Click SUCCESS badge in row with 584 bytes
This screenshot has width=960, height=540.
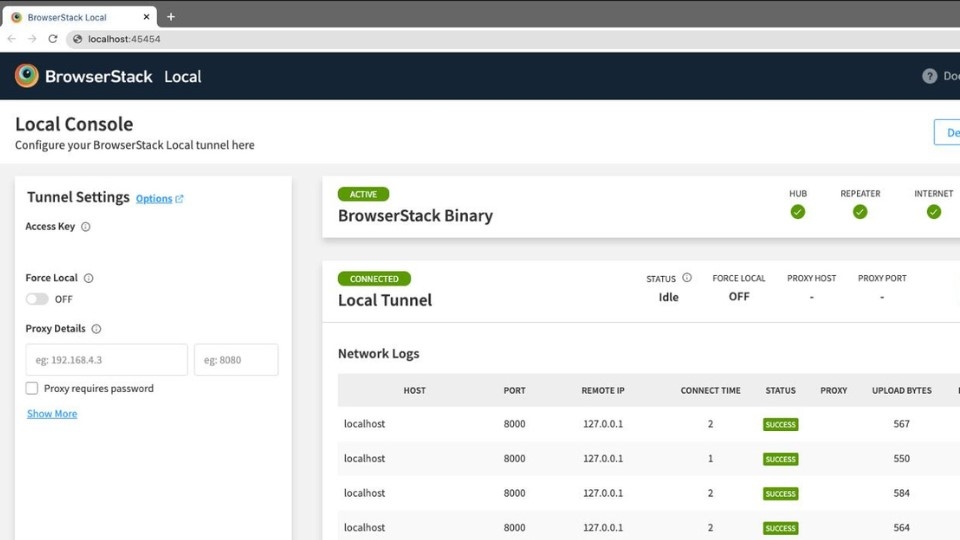coord(781,493)
